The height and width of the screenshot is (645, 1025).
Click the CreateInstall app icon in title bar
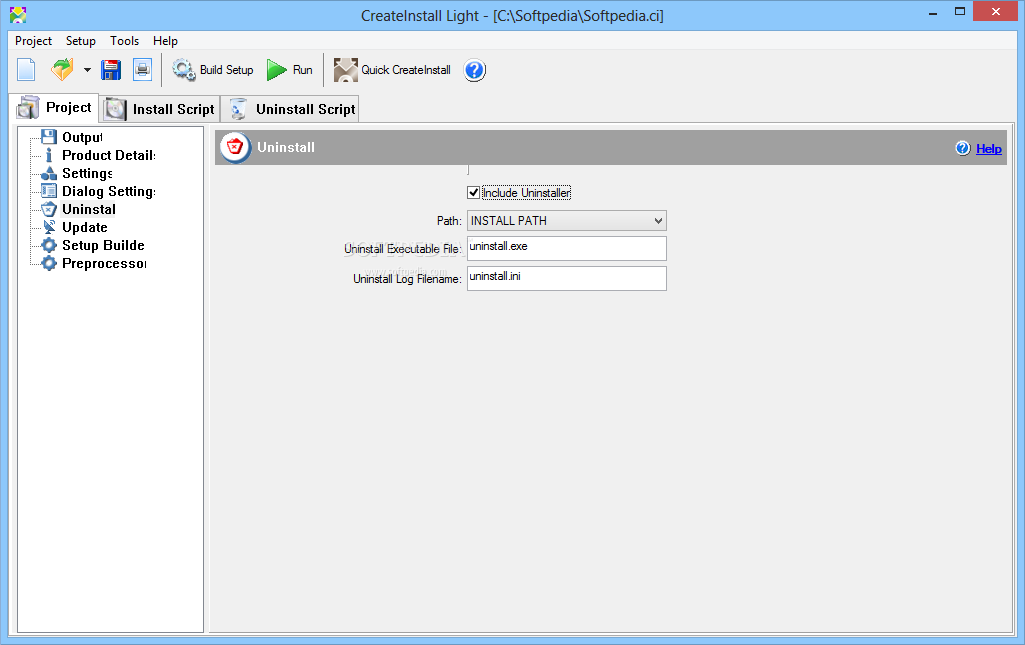point(18,14)
